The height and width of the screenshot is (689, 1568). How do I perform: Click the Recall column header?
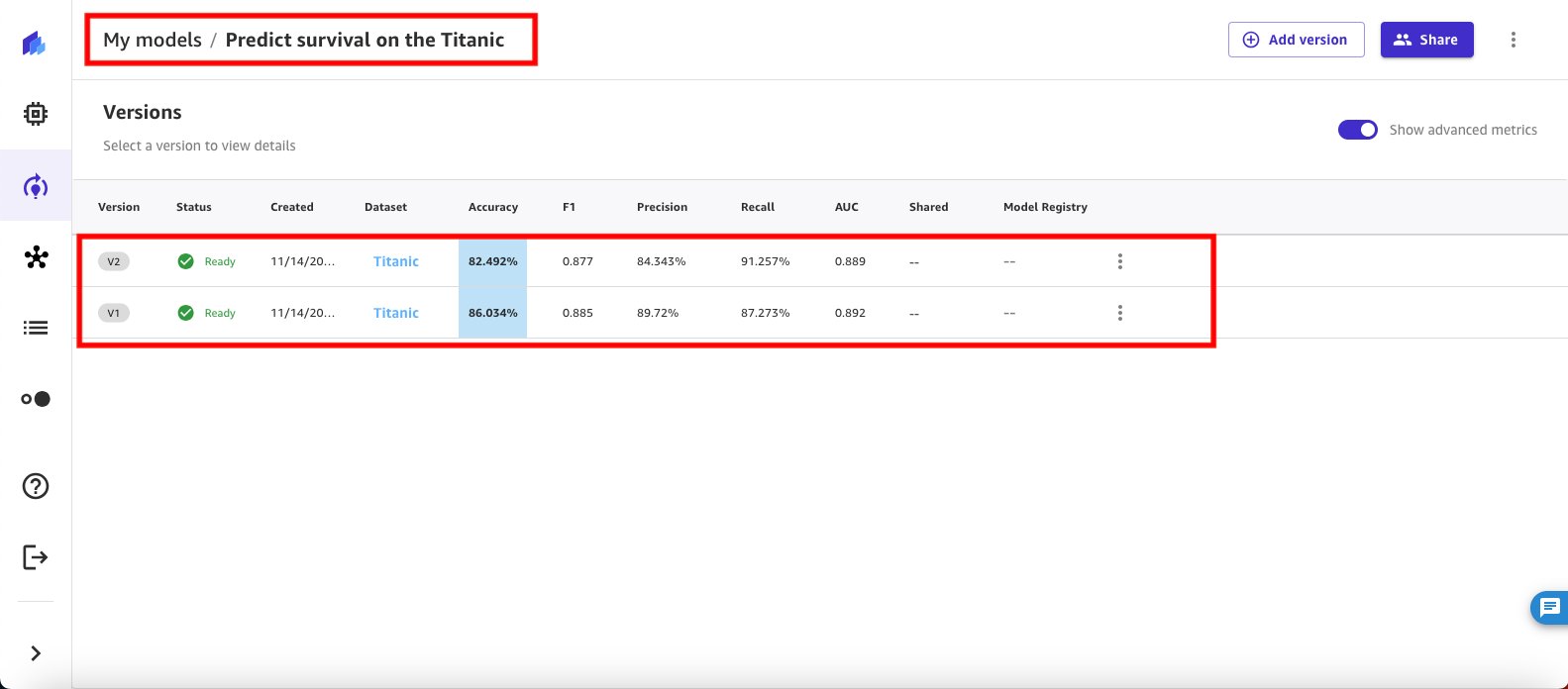tap(758, 207)
